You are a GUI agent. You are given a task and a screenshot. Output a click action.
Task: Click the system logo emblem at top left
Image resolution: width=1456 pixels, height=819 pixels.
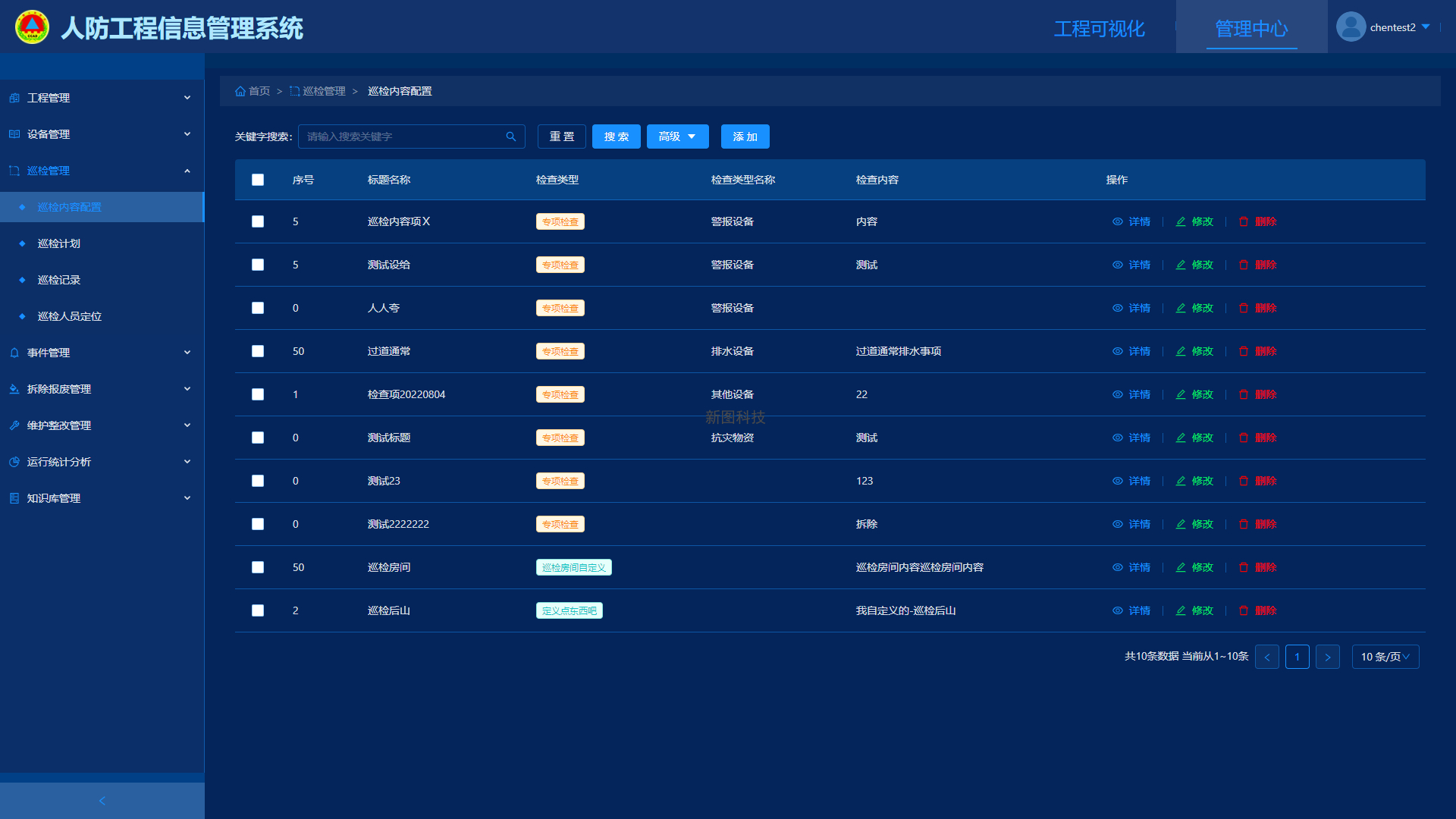[x=32, y=27]
